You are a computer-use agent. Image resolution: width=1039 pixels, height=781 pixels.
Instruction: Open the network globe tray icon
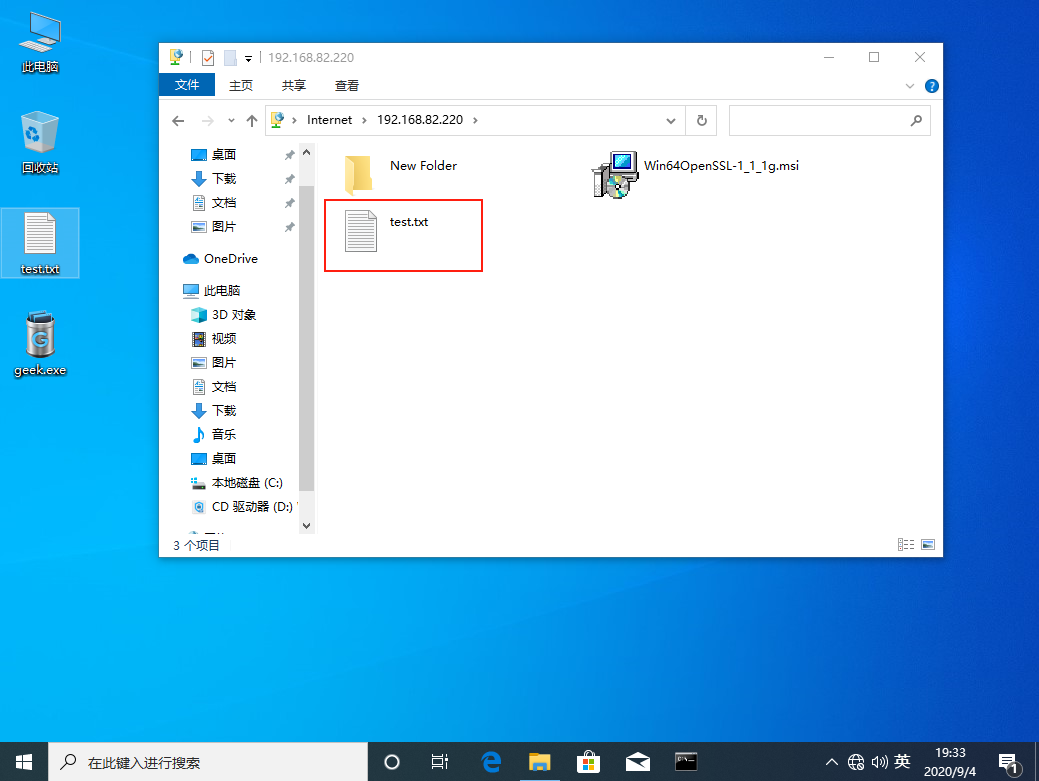855,762
